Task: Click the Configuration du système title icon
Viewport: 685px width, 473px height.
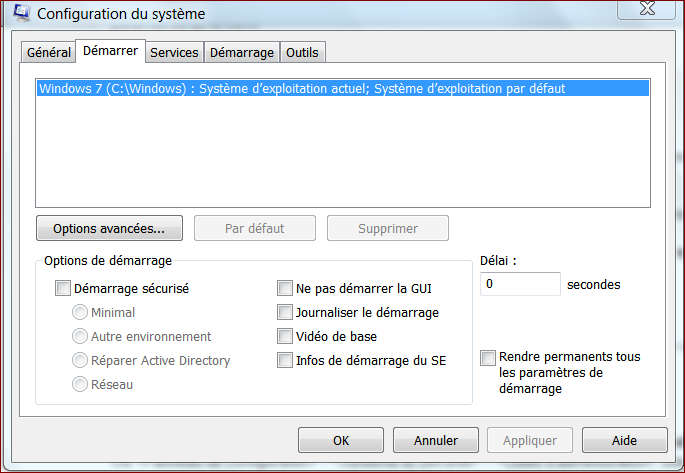Action: pos(14,13)
